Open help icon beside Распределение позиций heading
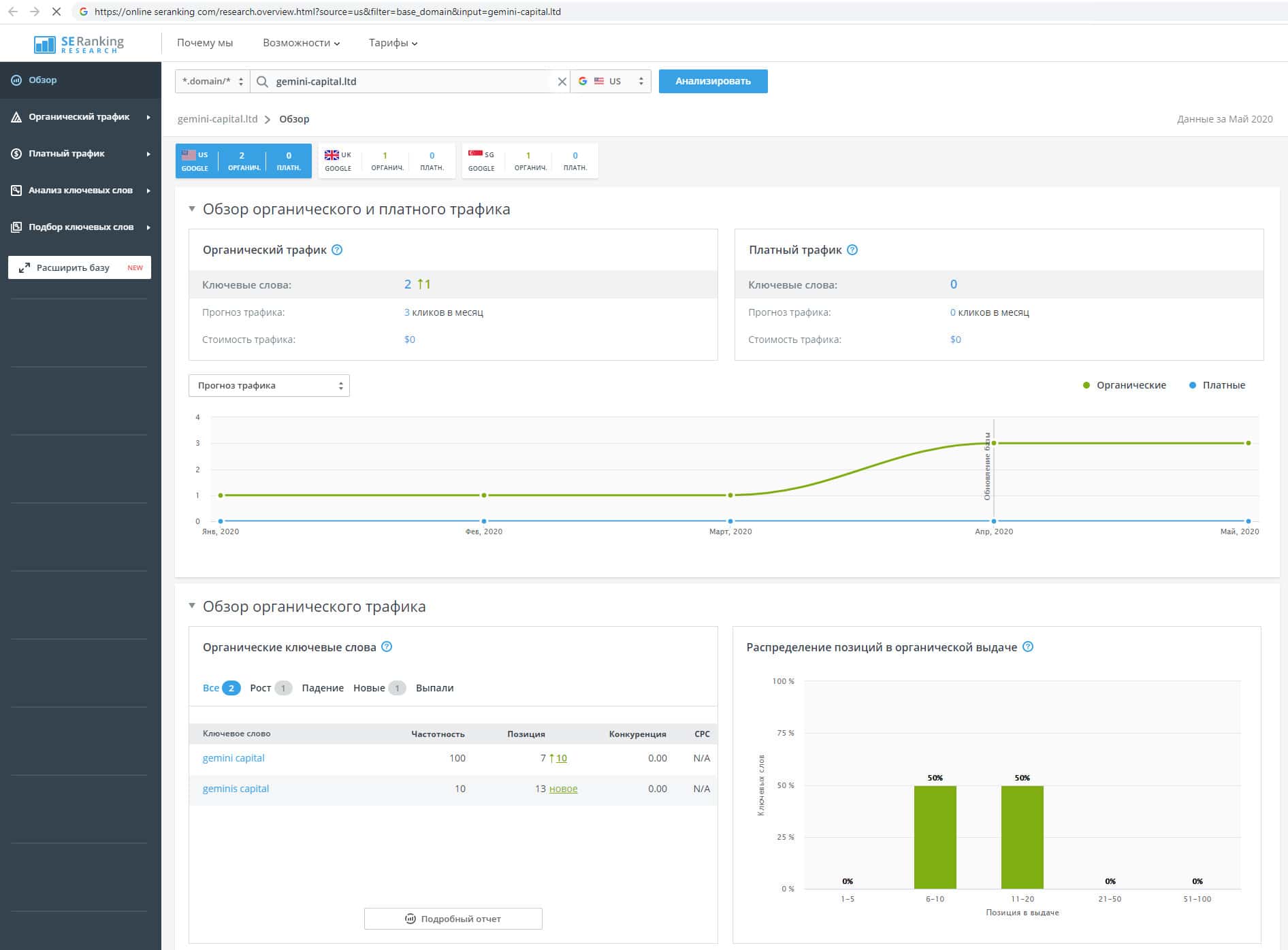 (x=1028, y=646)
